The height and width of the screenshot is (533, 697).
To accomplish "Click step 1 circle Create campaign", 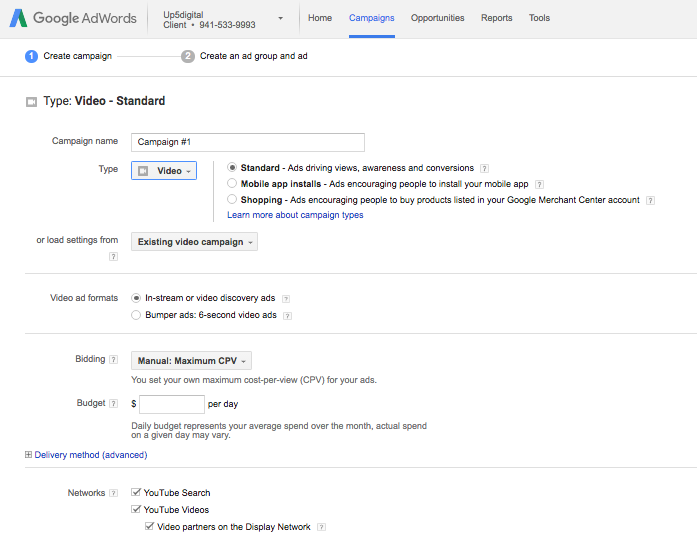I will tap(31, 56).
